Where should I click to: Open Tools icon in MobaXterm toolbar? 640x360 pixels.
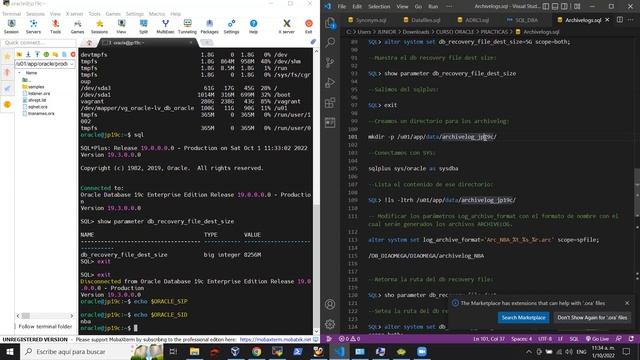pyautogui.click(x=56, y=27)
